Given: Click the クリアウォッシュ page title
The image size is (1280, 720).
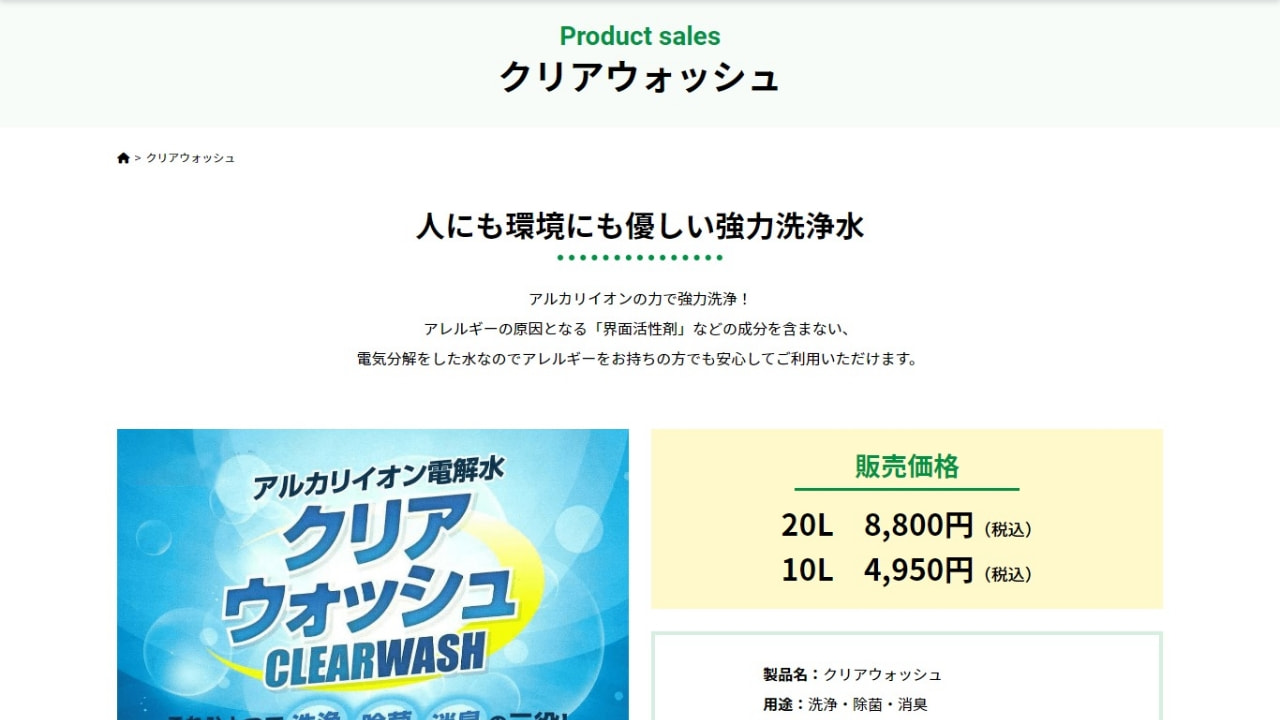Looking at the screenshot, I should (x=640, y=78).
